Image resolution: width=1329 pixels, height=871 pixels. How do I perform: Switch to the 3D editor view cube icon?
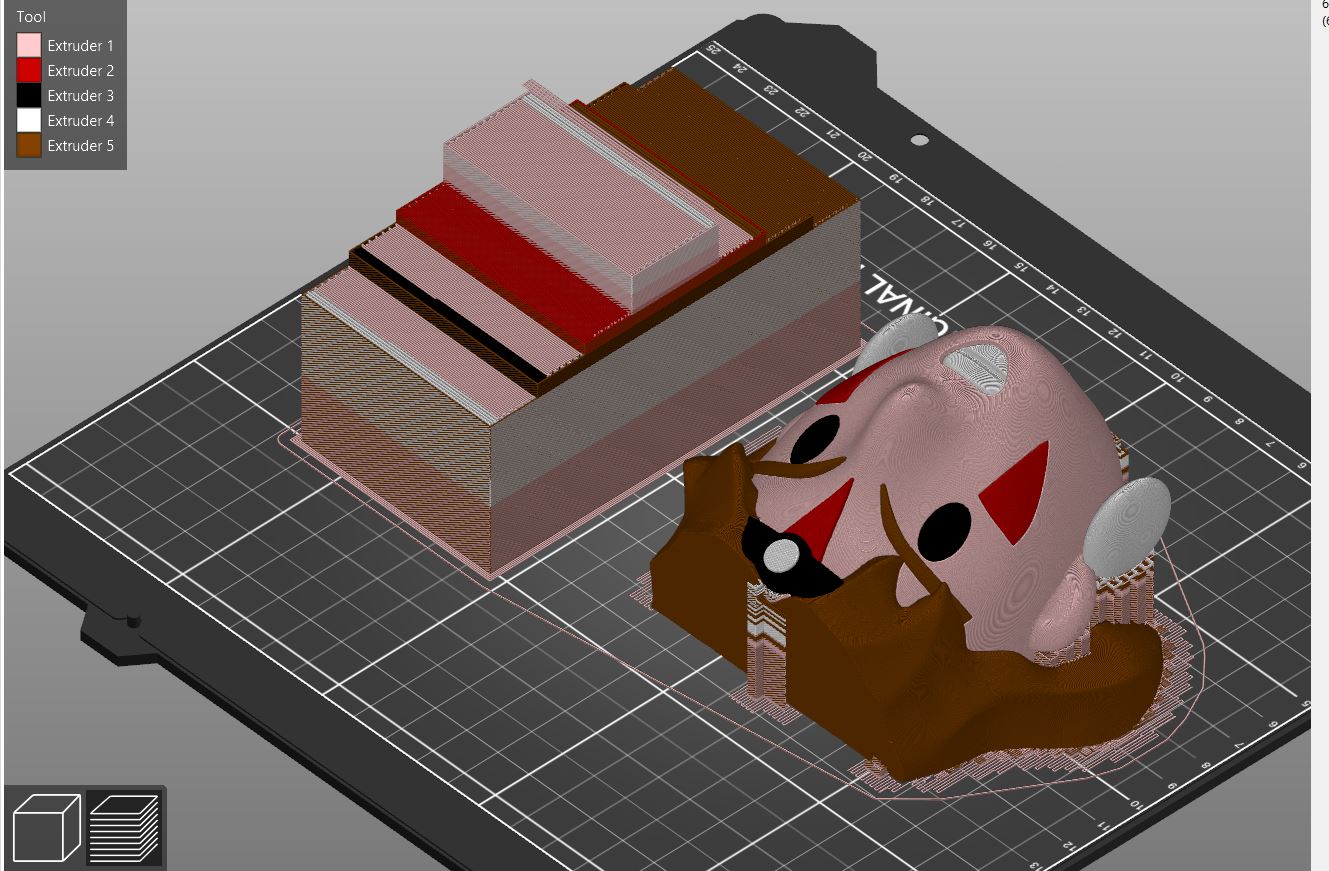(46, 827)
